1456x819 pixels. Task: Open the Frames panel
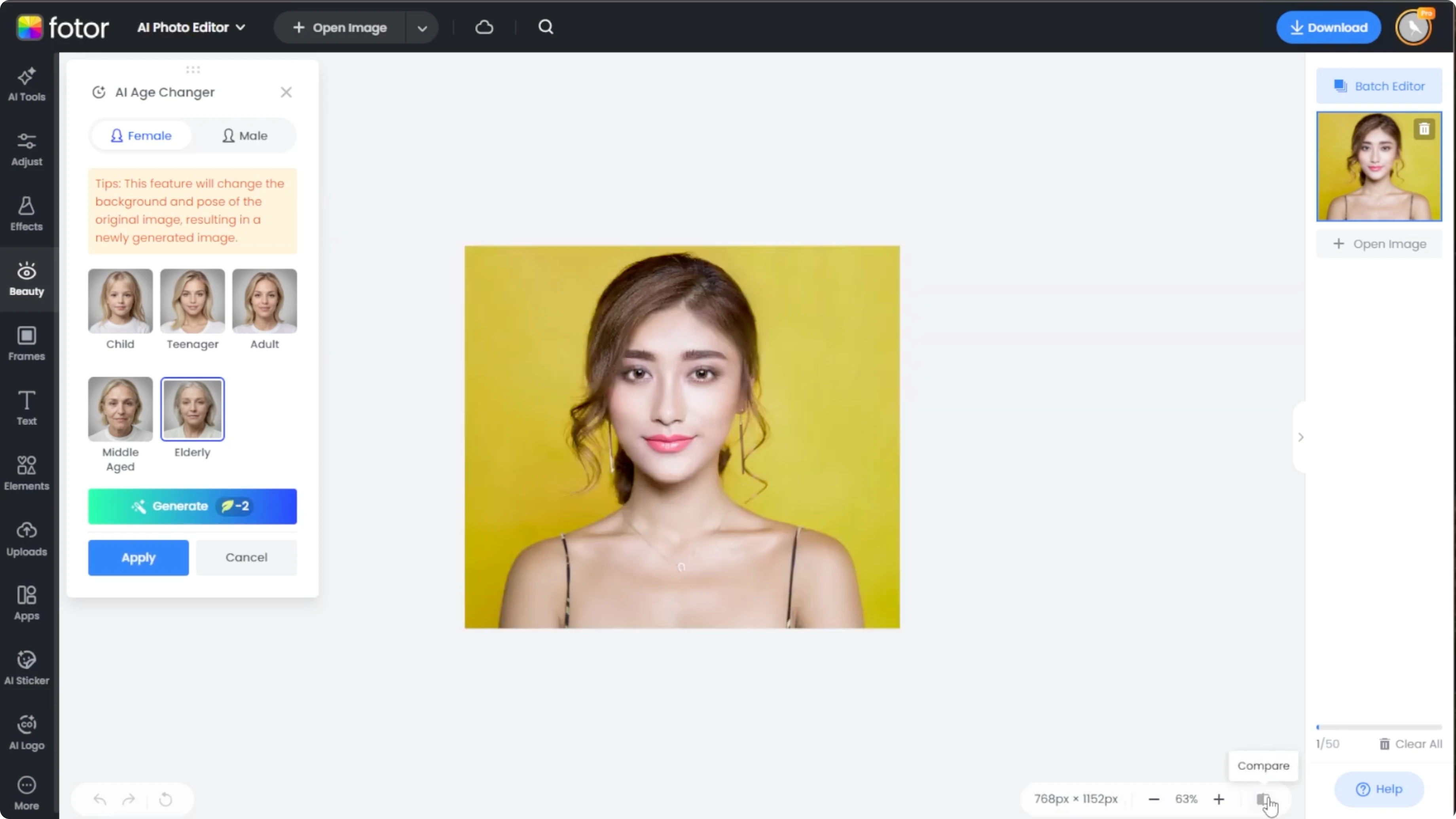point(27,344)
